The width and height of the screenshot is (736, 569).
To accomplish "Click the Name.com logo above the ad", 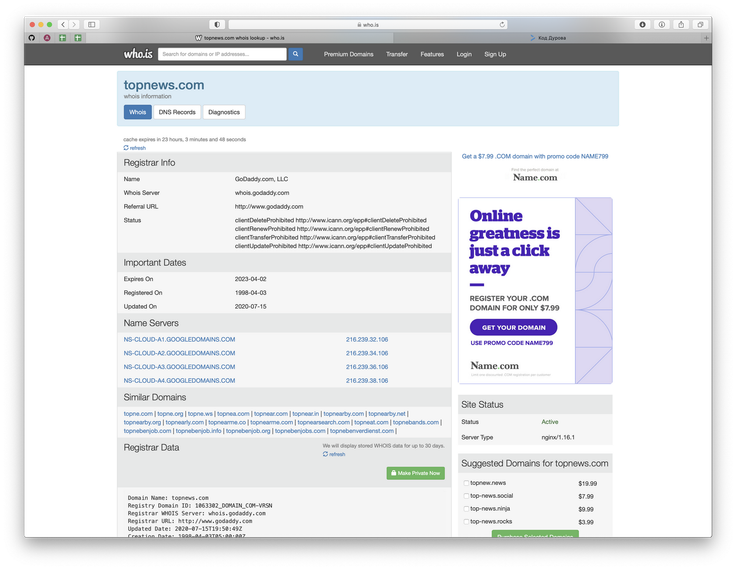I will (x=535, y=177).
